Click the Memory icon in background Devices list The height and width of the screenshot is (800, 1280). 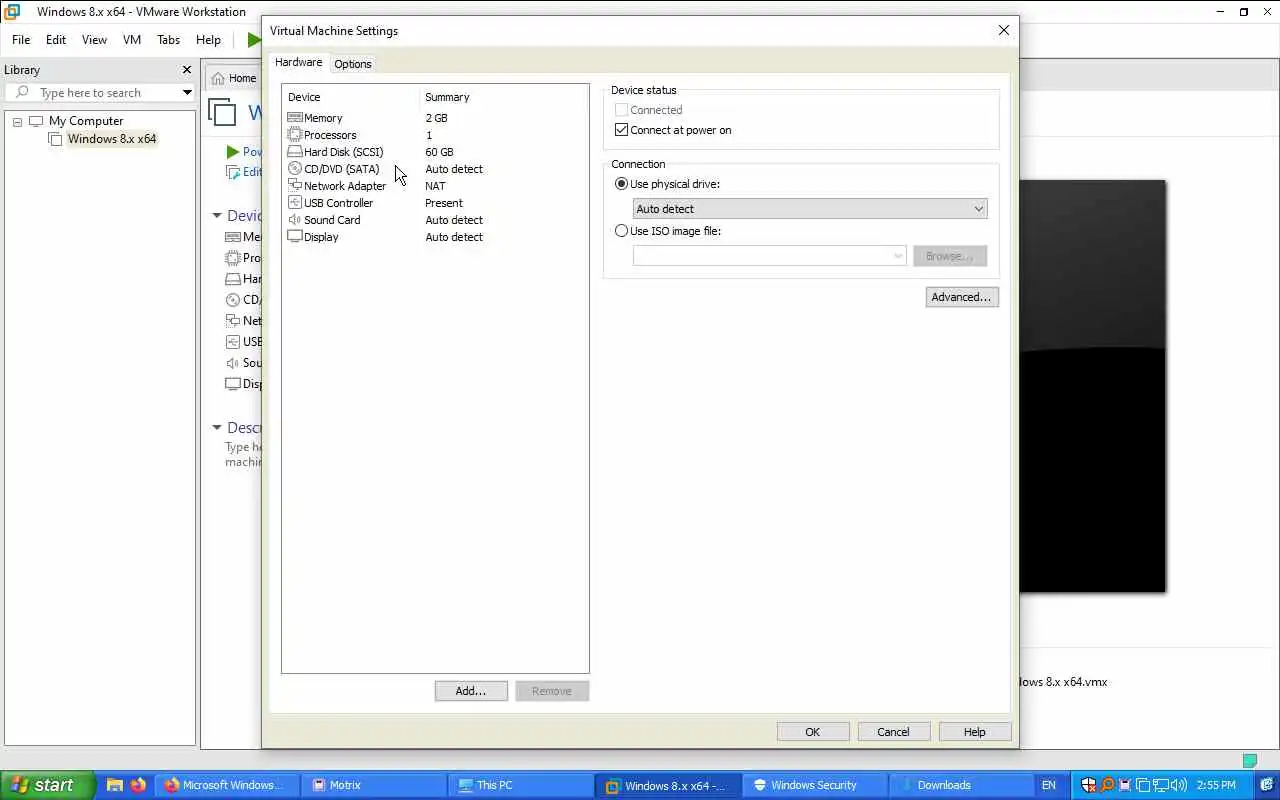click(233, 237)
